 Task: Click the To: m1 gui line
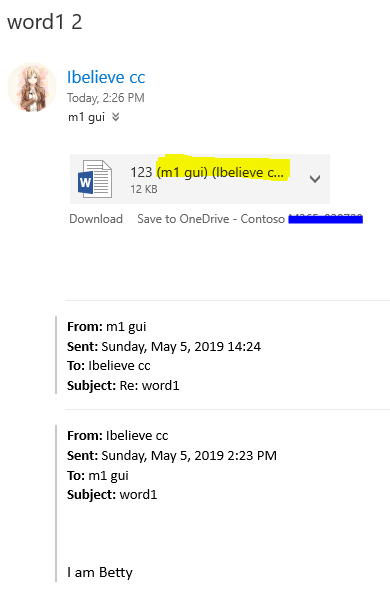[98, 475]
